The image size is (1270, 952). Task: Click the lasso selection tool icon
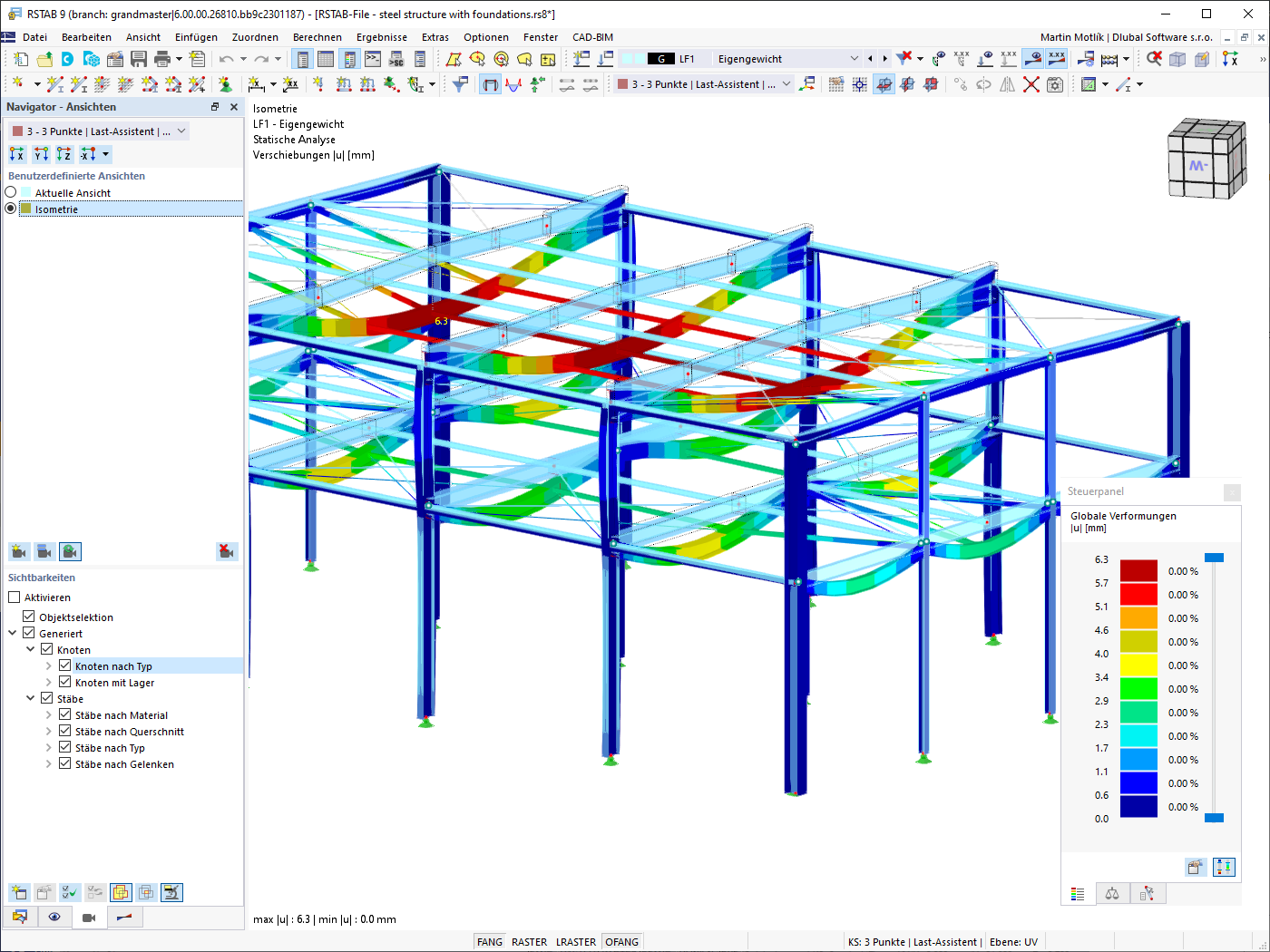click(x=524, y=59)
